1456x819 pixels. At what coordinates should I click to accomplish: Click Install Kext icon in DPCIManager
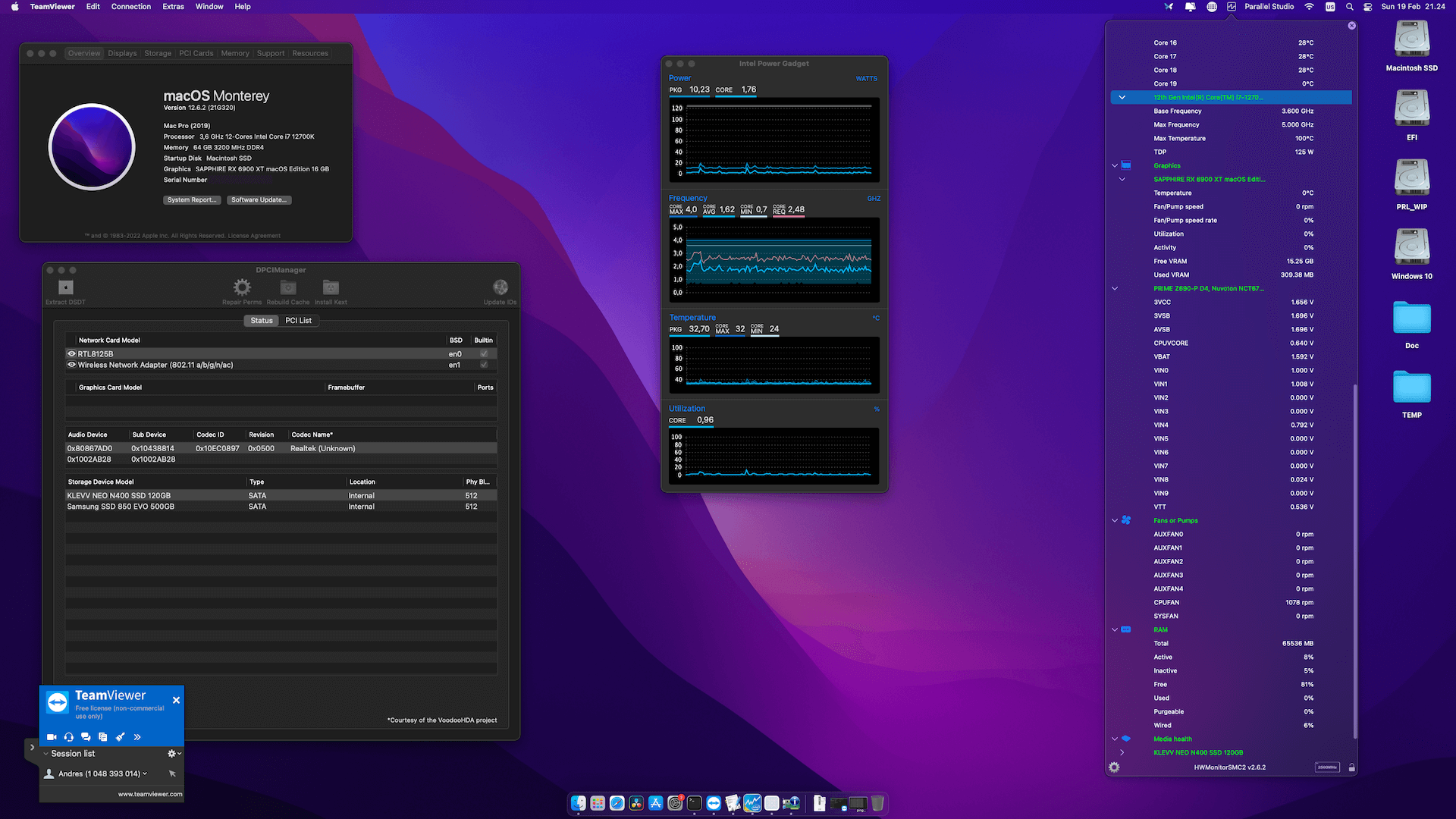tap(331, 287)
